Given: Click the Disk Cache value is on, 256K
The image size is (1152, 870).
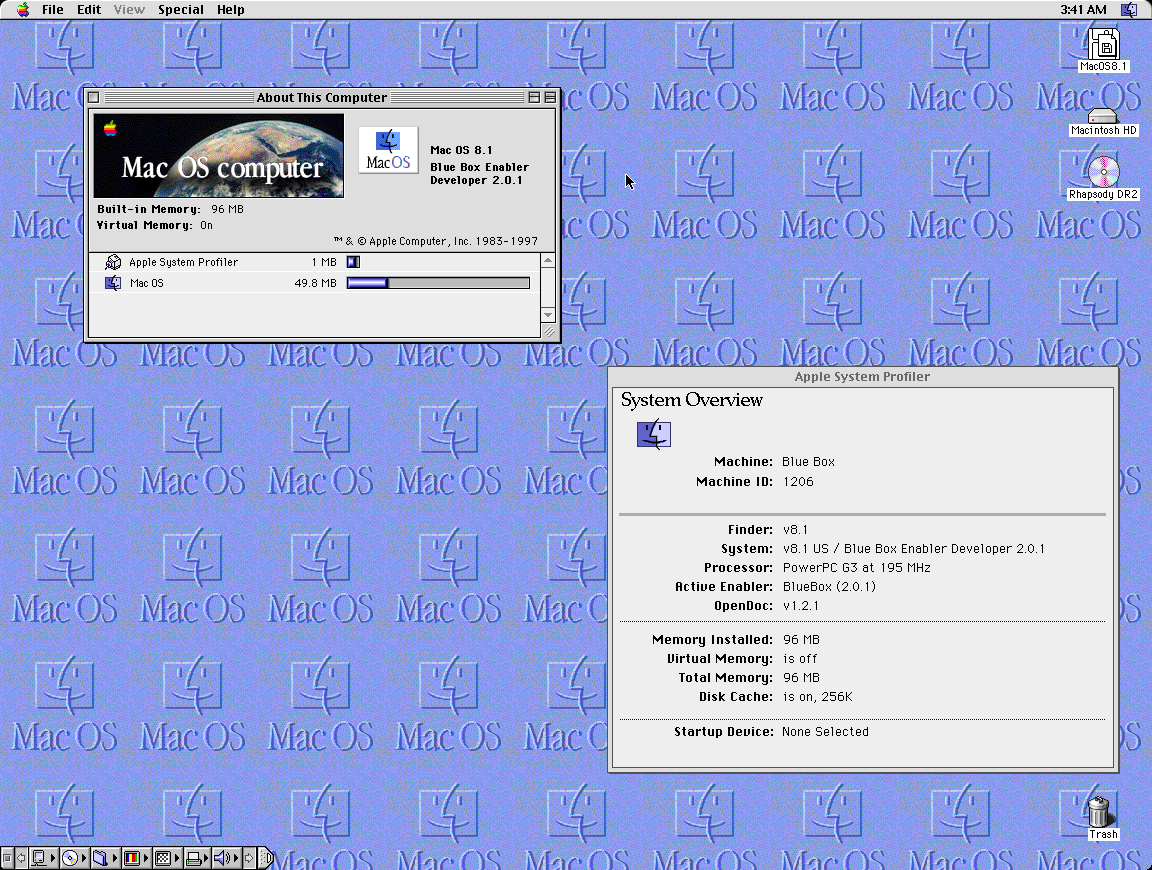Looking at the screenshot, I should point(818,697).
